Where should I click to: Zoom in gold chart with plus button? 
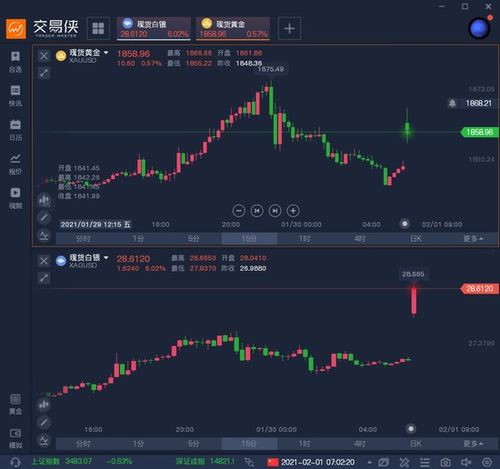(x=293, y=211)
